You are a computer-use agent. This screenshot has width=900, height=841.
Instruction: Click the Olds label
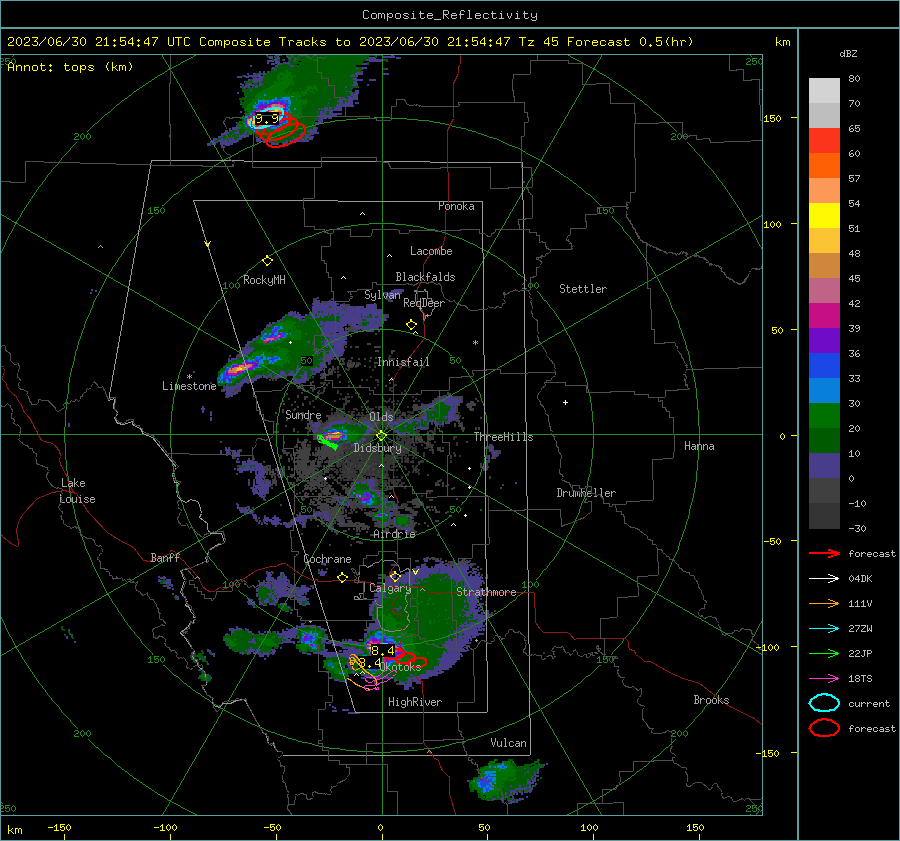coord(381,417)
